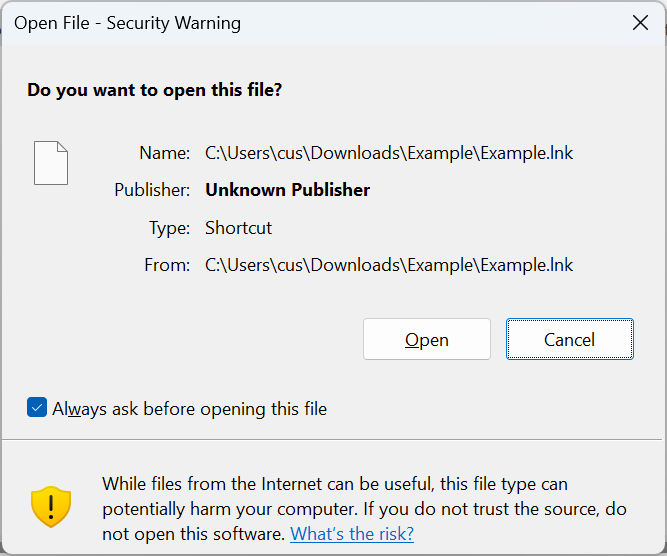The width and height of the screenshot is (667, 556).
Task: Uncheck the always ask checkbox
Action: 37,408
